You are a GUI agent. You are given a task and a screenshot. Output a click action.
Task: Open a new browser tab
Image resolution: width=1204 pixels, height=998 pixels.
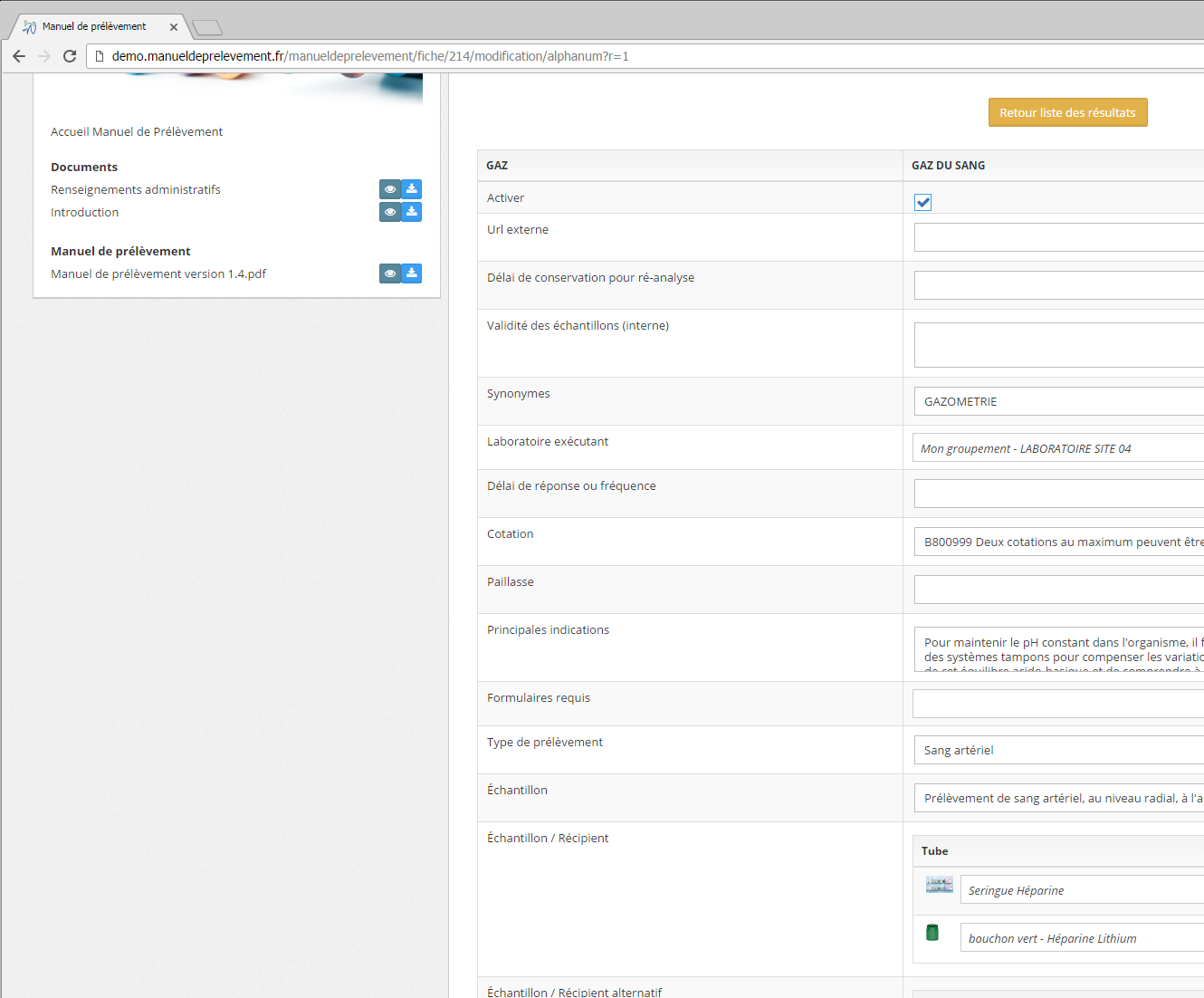click(x=207, y=27)
